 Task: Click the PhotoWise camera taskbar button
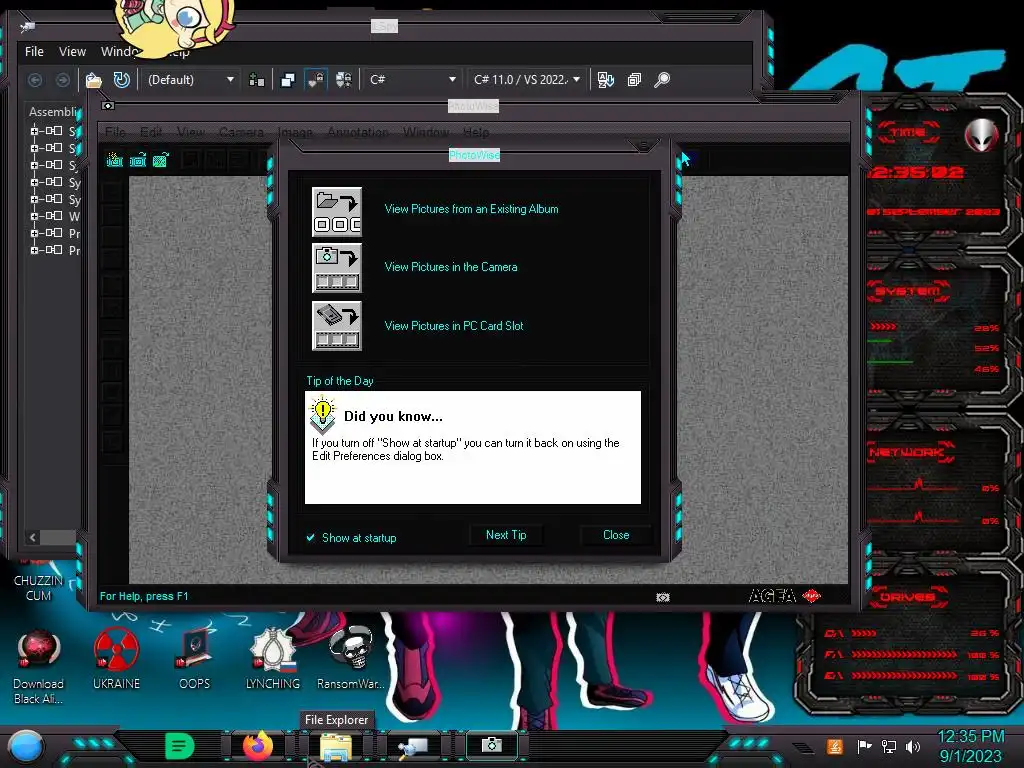492,745
